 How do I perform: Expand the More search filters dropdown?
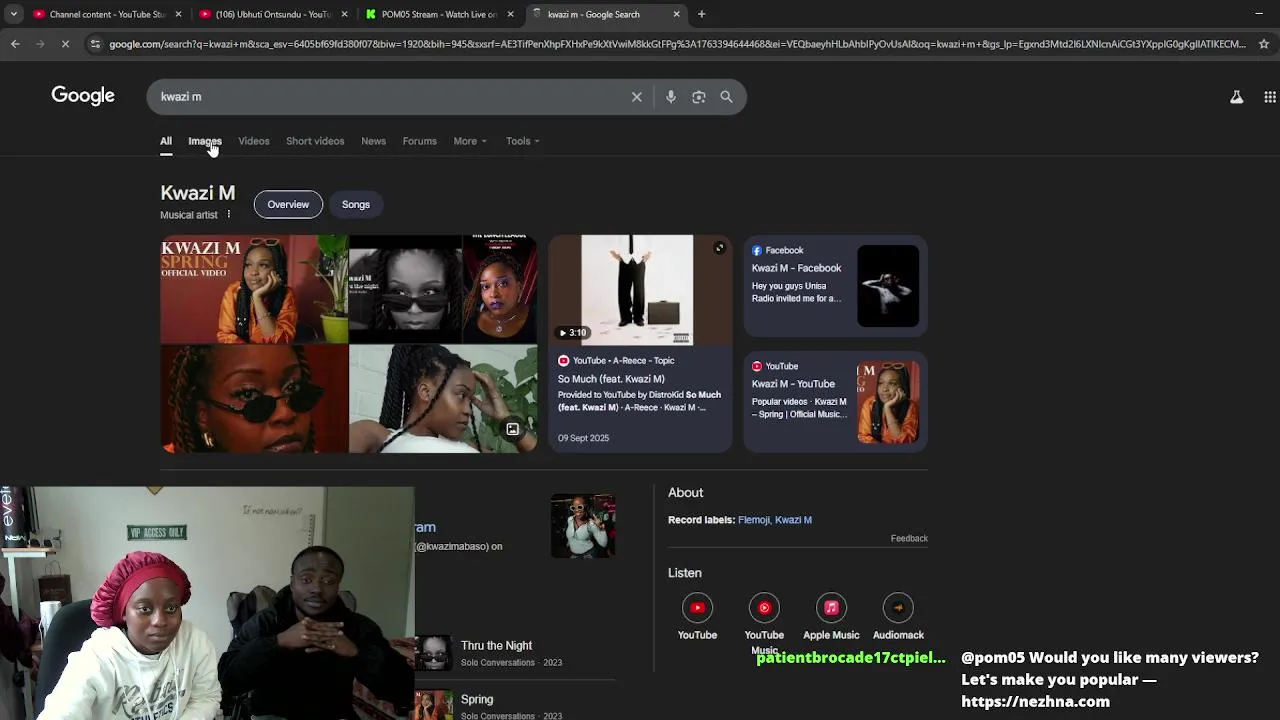[470, 141]
